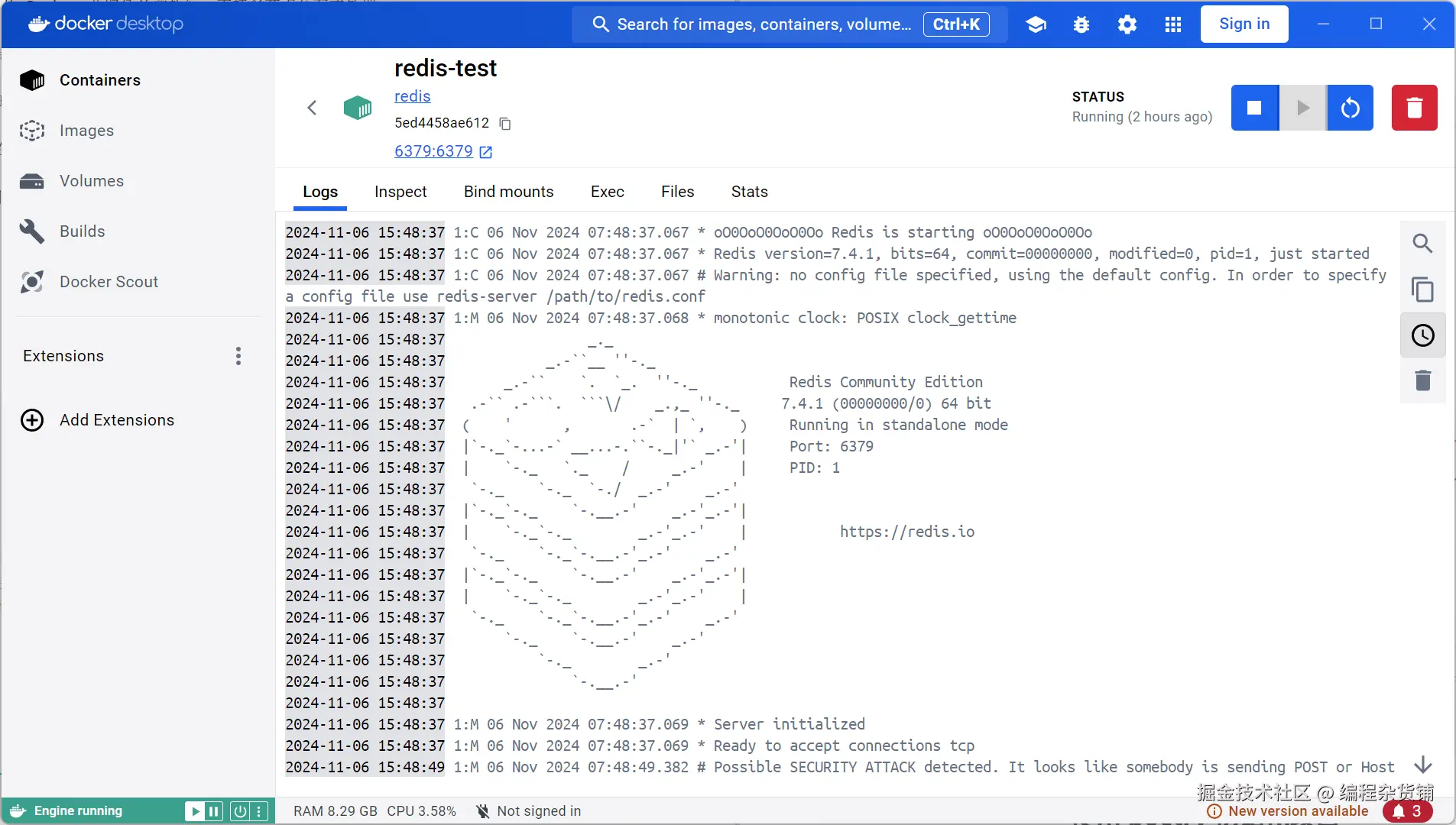Open engine quick actions menu

click(260, 811)
